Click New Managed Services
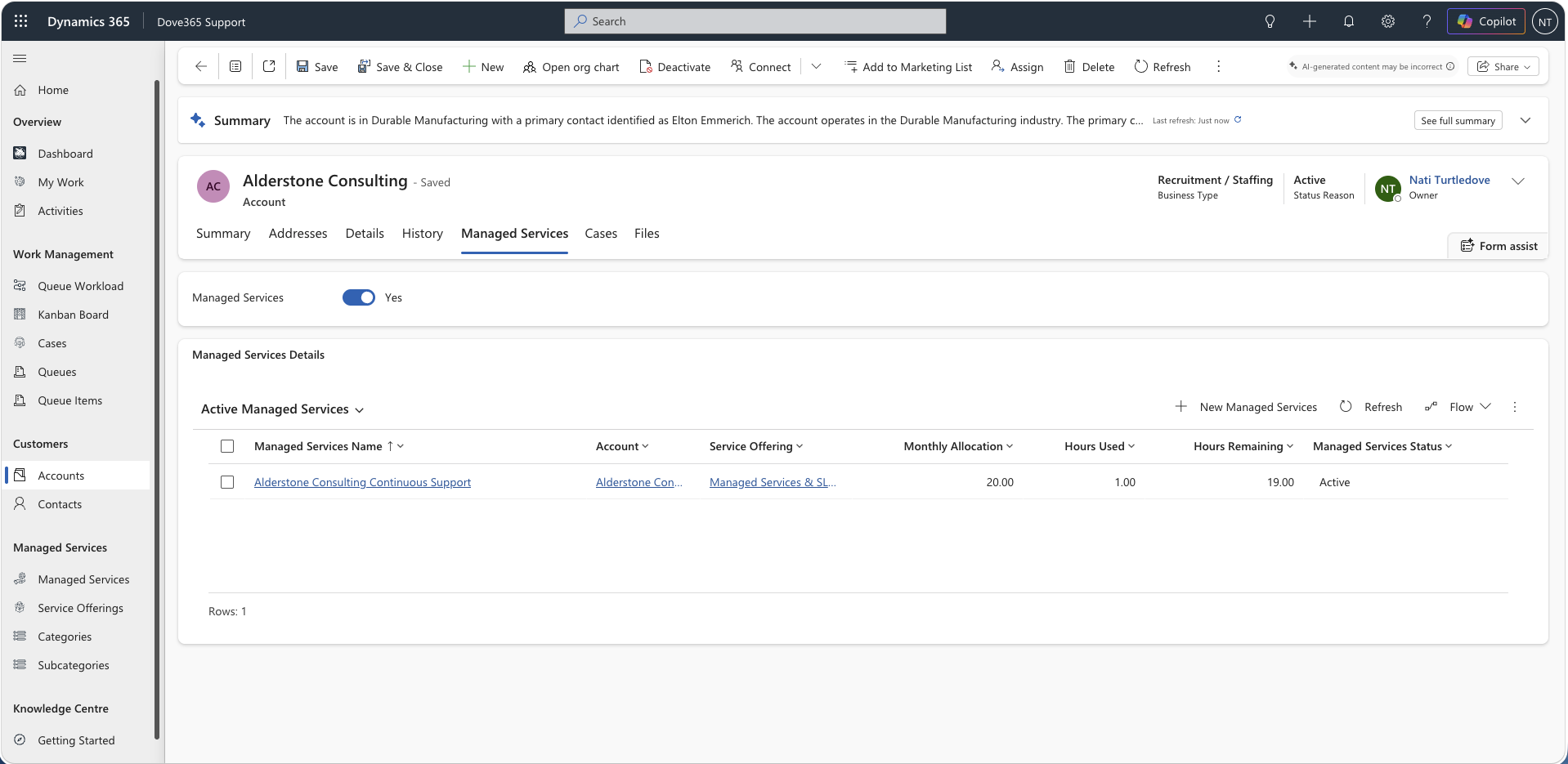Image resolution: width=1568 pixels, height=764 pixels. pyautogui.click(x=1246, y=407)
